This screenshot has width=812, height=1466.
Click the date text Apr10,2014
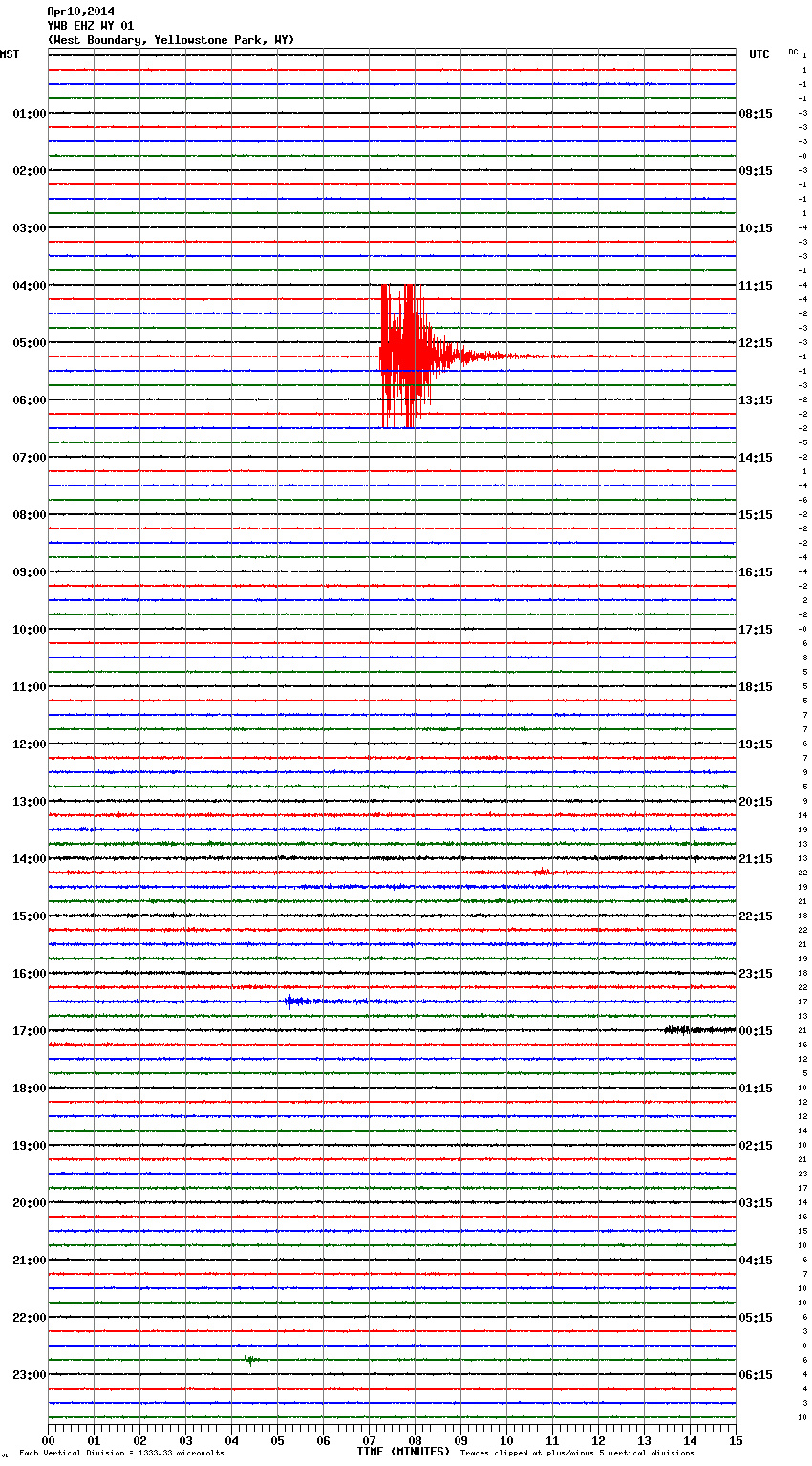coord(80,11)
